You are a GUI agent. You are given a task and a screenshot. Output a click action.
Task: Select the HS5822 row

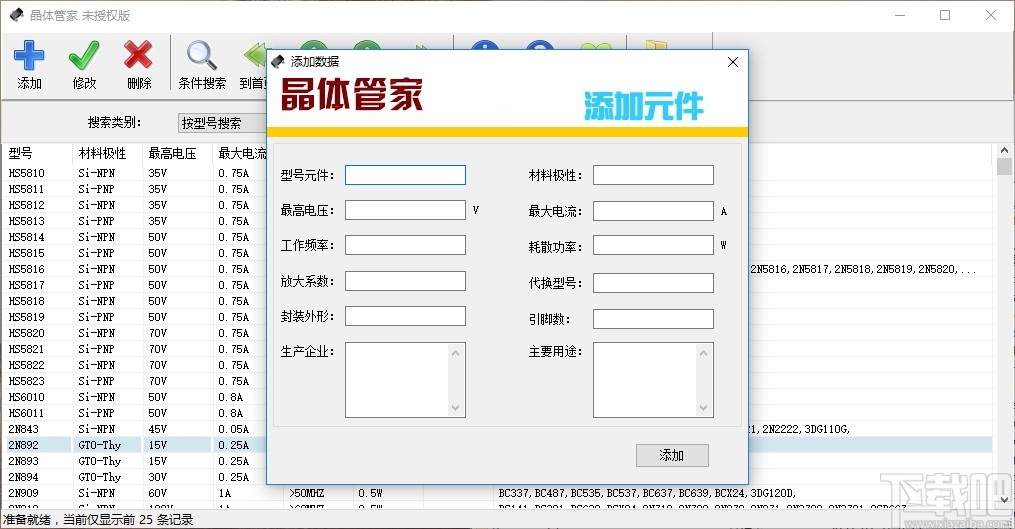click(x=134, y=365)
